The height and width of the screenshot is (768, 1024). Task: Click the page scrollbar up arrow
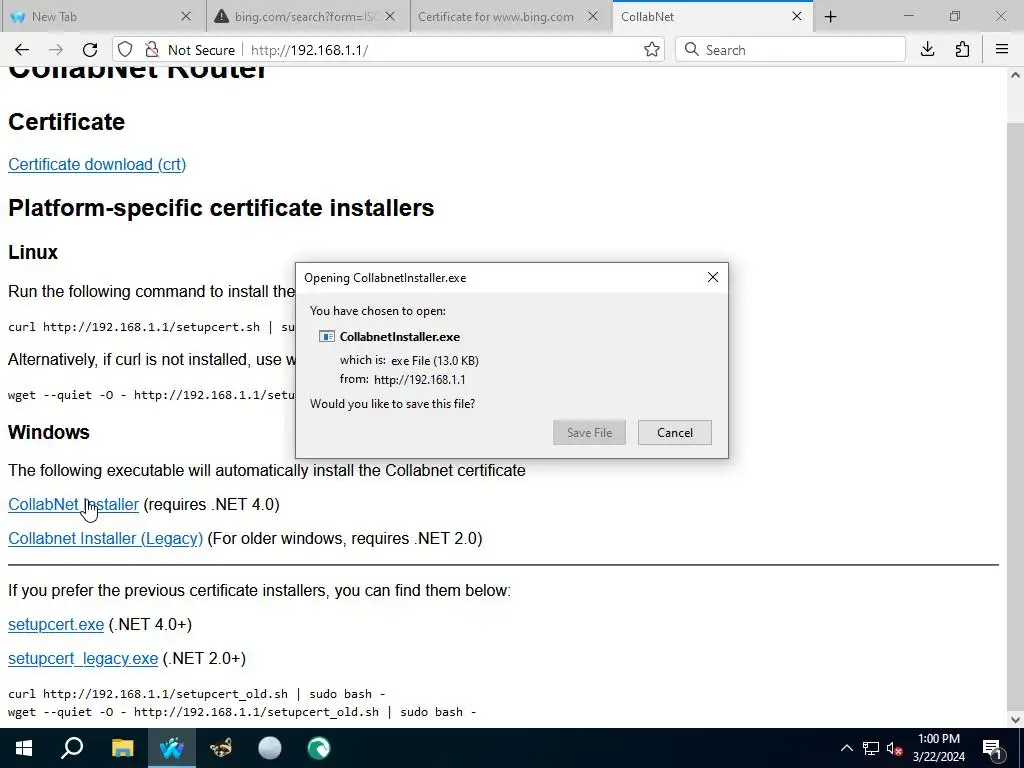coord(1015,75)
